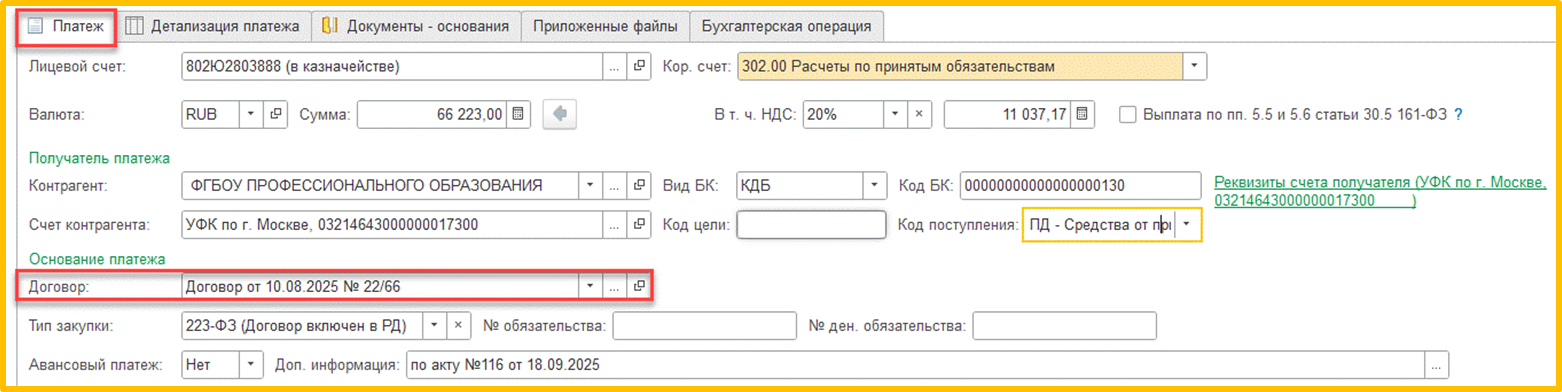Open selection list for Контрагент (ellipsis)

pos(616,186)
